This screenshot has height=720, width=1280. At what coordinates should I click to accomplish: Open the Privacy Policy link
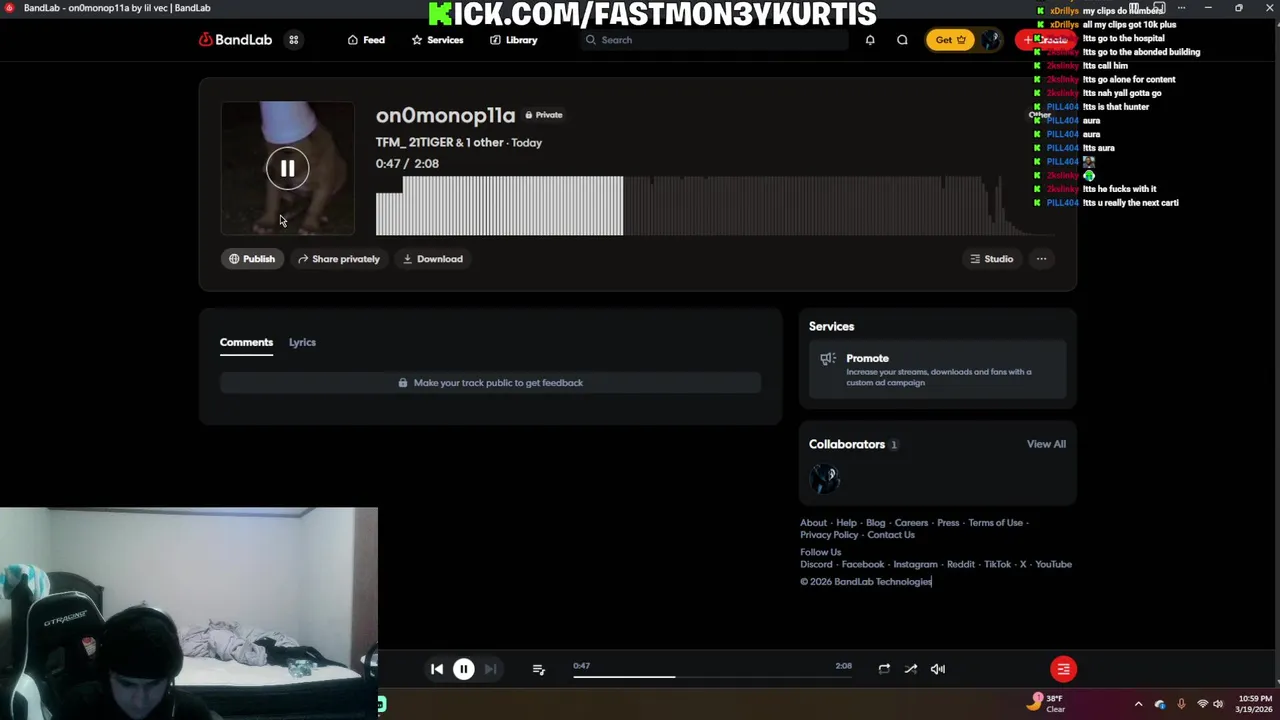[829, 535]
